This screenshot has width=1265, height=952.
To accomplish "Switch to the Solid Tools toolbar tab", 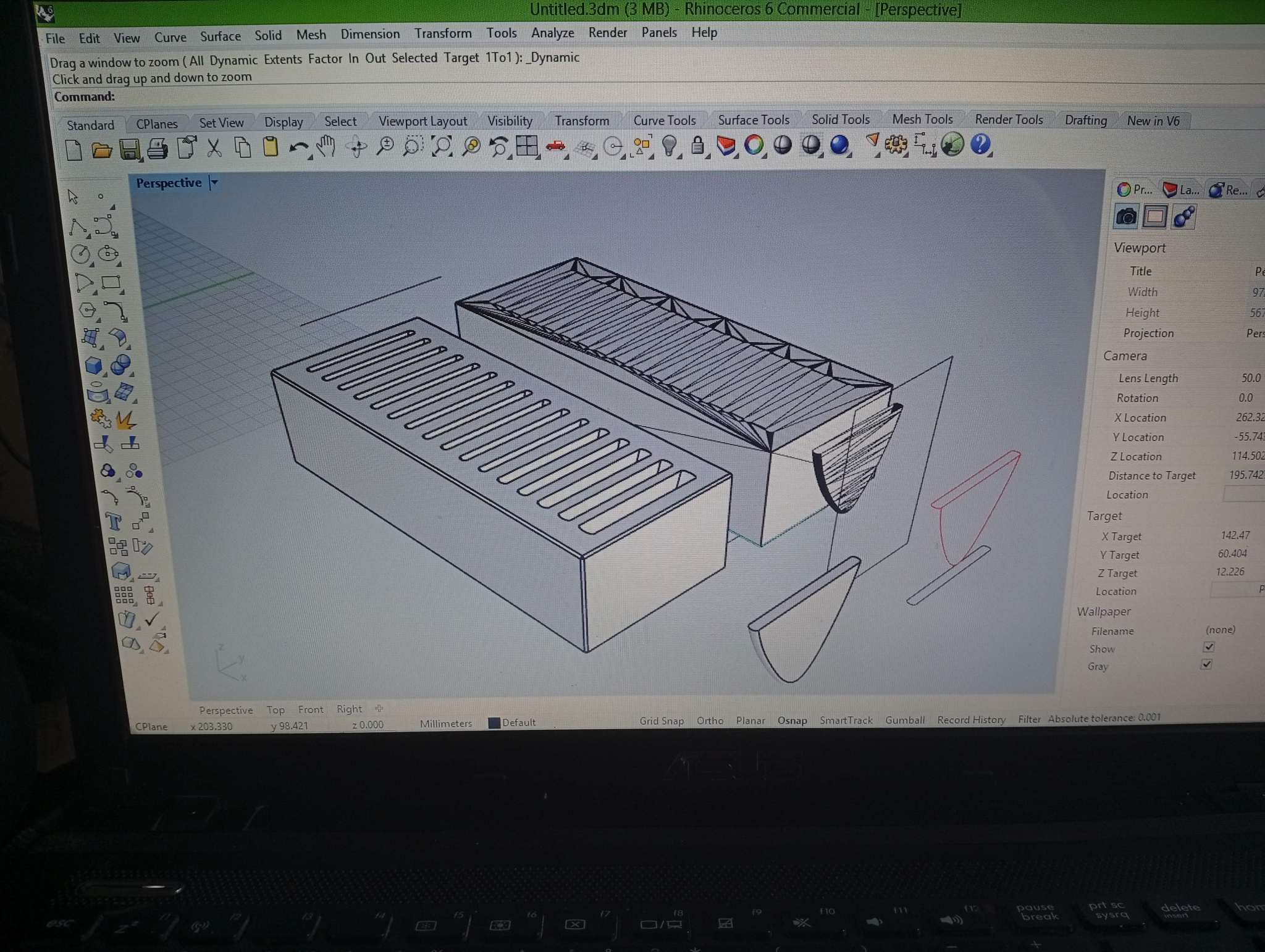I will click(840, 120).
